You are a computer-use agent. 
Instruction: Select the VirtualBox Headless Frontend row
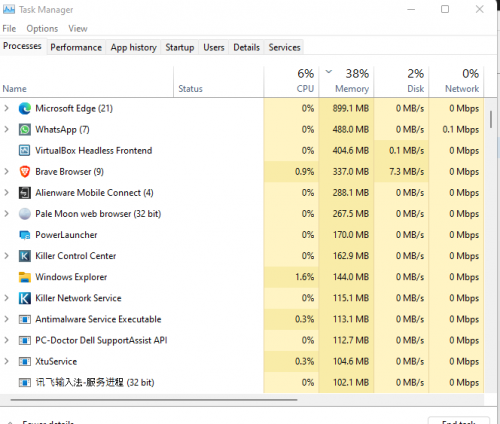coord(242,151)
